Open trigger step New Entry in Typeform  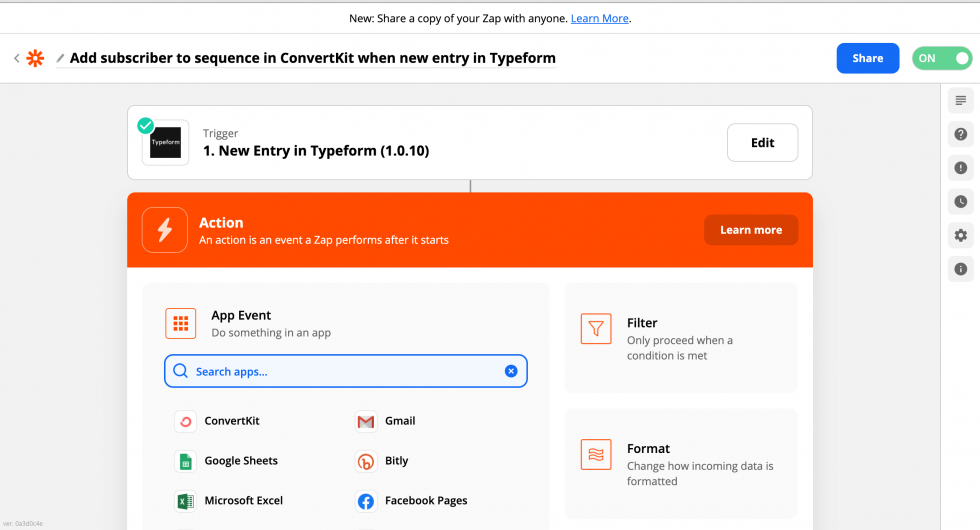tap(316, 151)
